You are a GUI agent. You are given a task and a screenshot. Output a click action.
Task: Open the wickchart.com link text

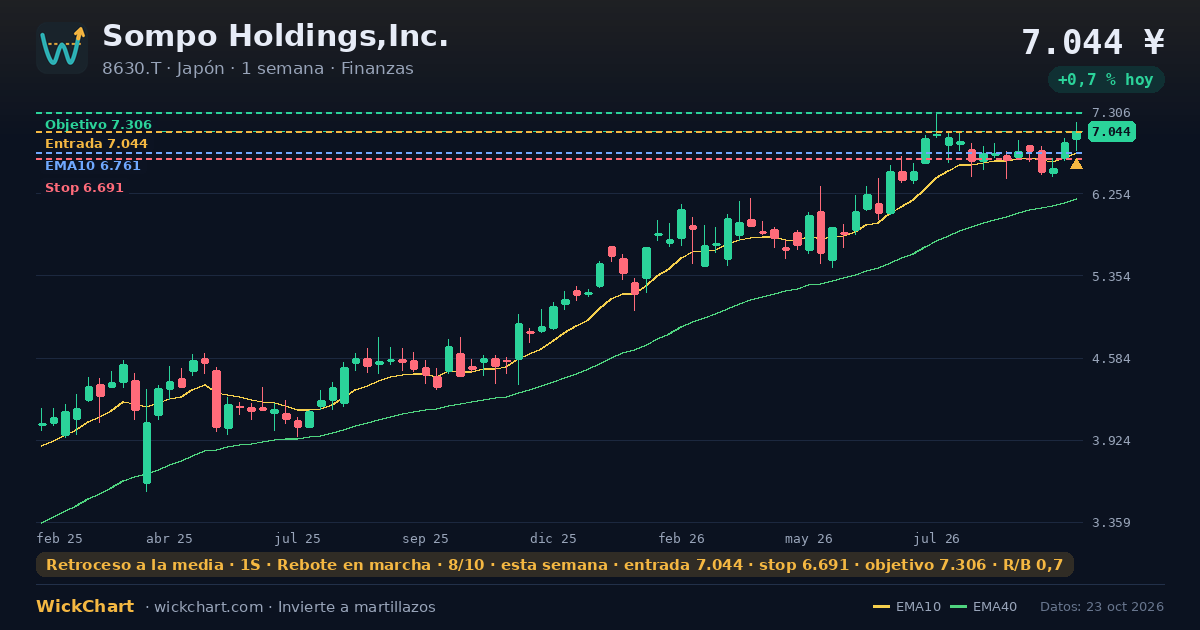pyautogui.click(x=209, y=607)
